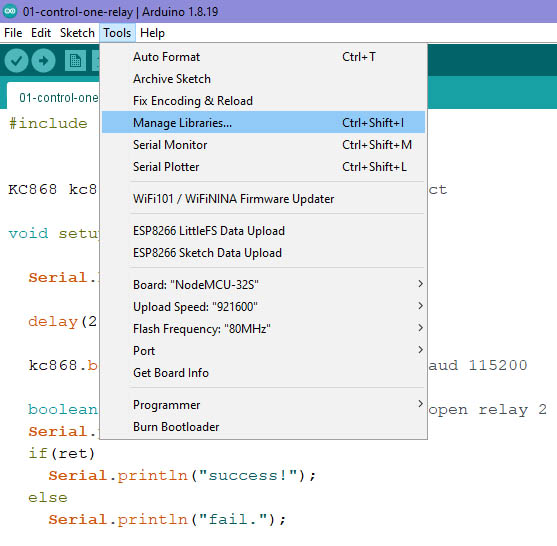This screenshot has height=546, width=557.
Task: Click the Arduino logo in title bar
Action: point(10,11)
